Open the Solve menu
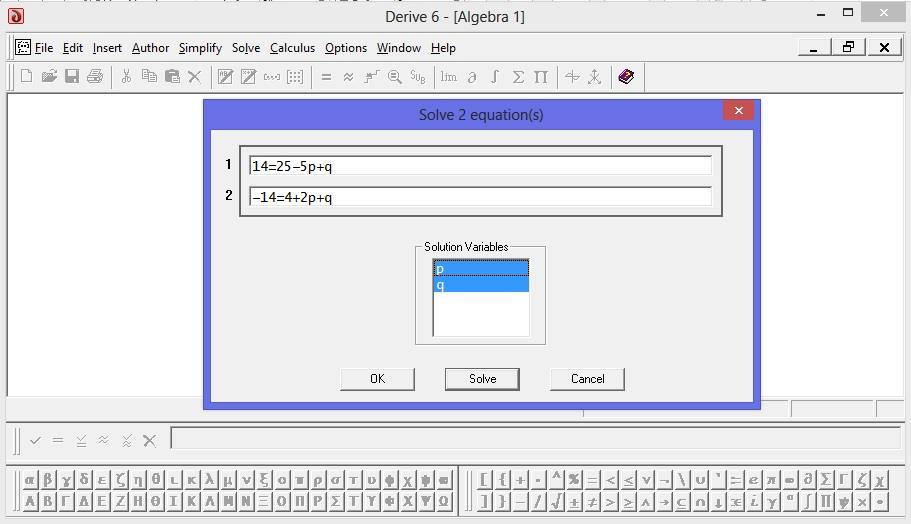 point(246,48)
